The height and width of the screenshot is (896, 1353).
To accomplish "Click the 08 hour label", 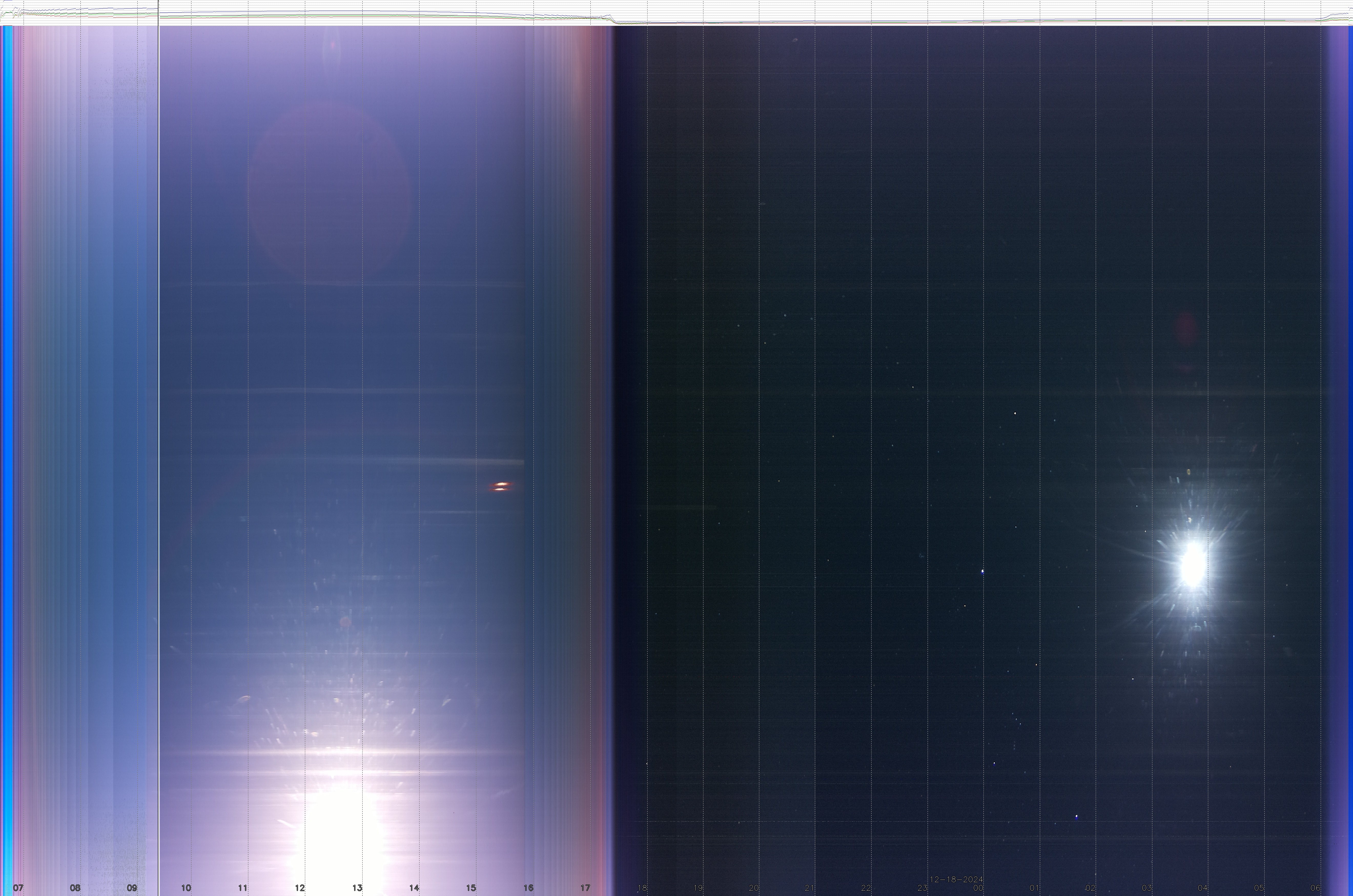I will [x=75, y=888].
